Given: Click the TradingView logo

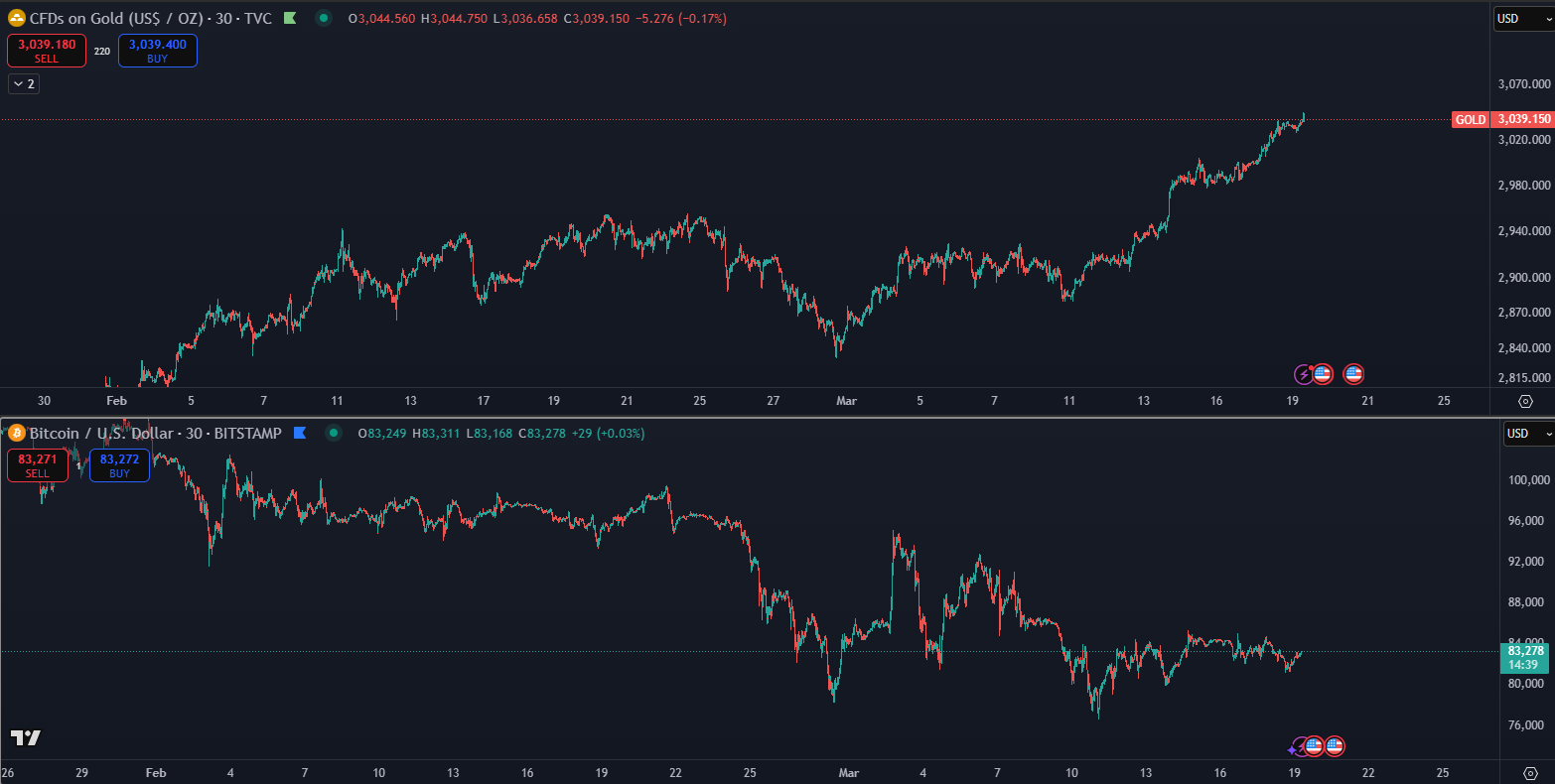Looking at the screenshot, I should [x=26, y=737].
